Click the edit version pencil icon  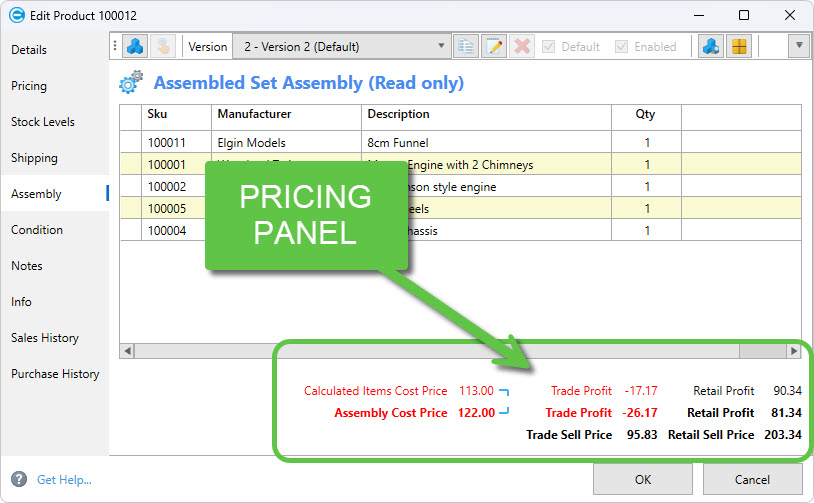click(x=494, y=47)
